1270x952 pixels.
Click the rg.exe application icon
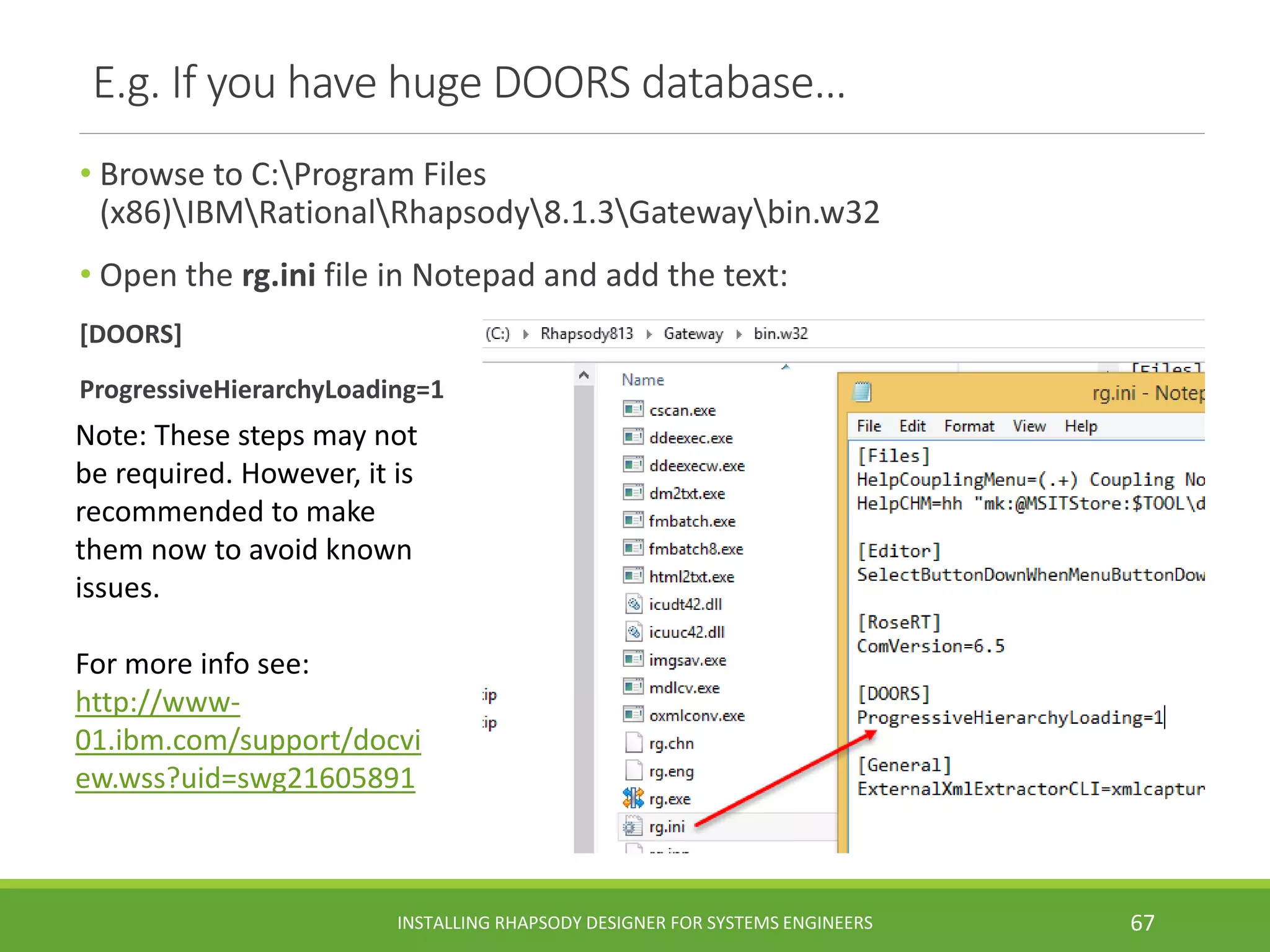click(633, 798)
